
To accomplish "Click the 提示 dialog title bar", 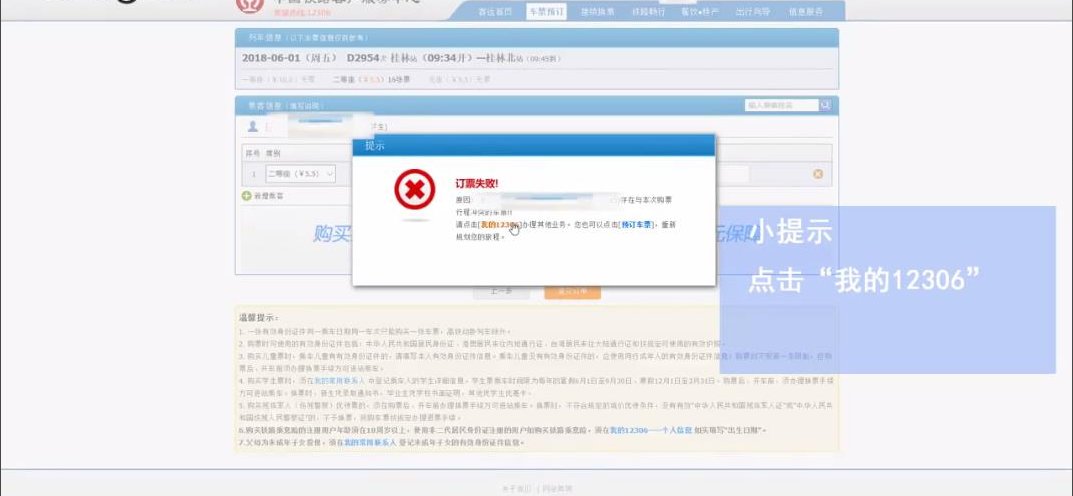I will pos(534,145).
